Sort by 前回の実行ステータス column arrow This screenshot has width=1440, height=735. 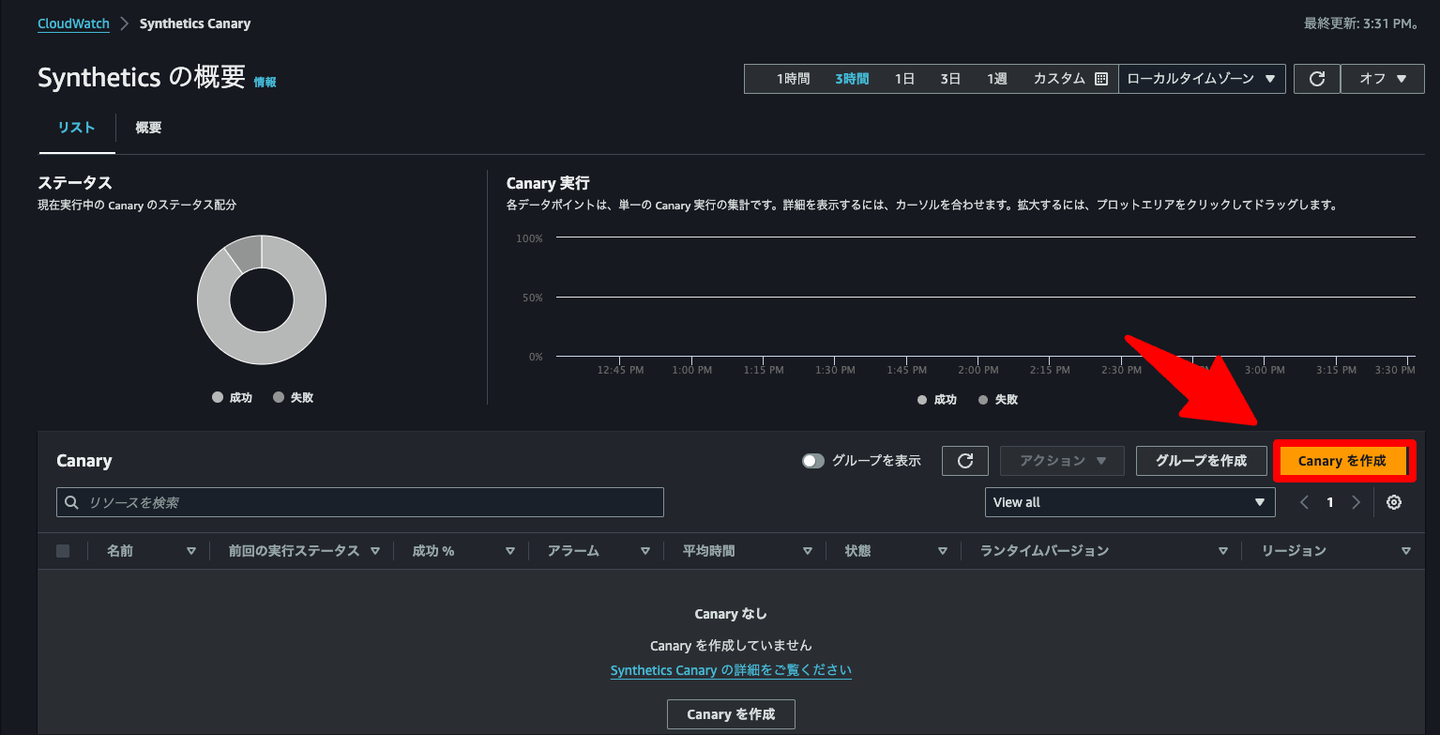[x=375, y=551]
